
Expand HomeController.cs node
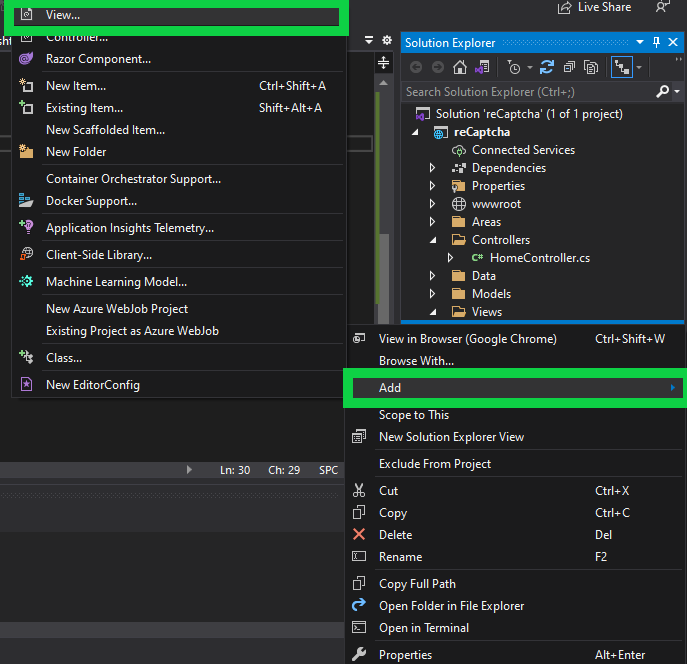tap(450, 258)
